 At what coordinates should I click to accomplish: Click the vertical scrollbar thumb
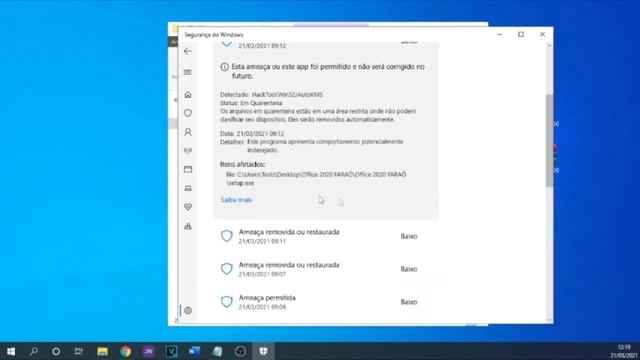coord(549,140)
